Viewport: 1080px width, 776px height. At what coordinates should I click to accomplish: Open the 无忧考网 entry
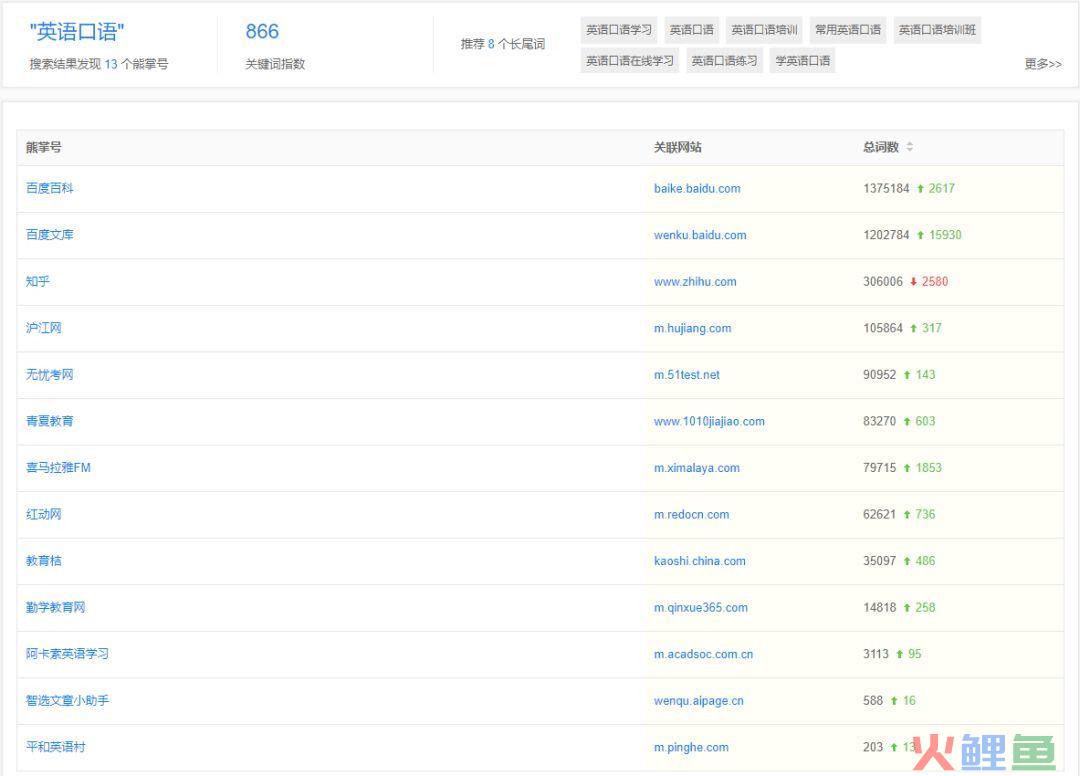click(50, 375)
